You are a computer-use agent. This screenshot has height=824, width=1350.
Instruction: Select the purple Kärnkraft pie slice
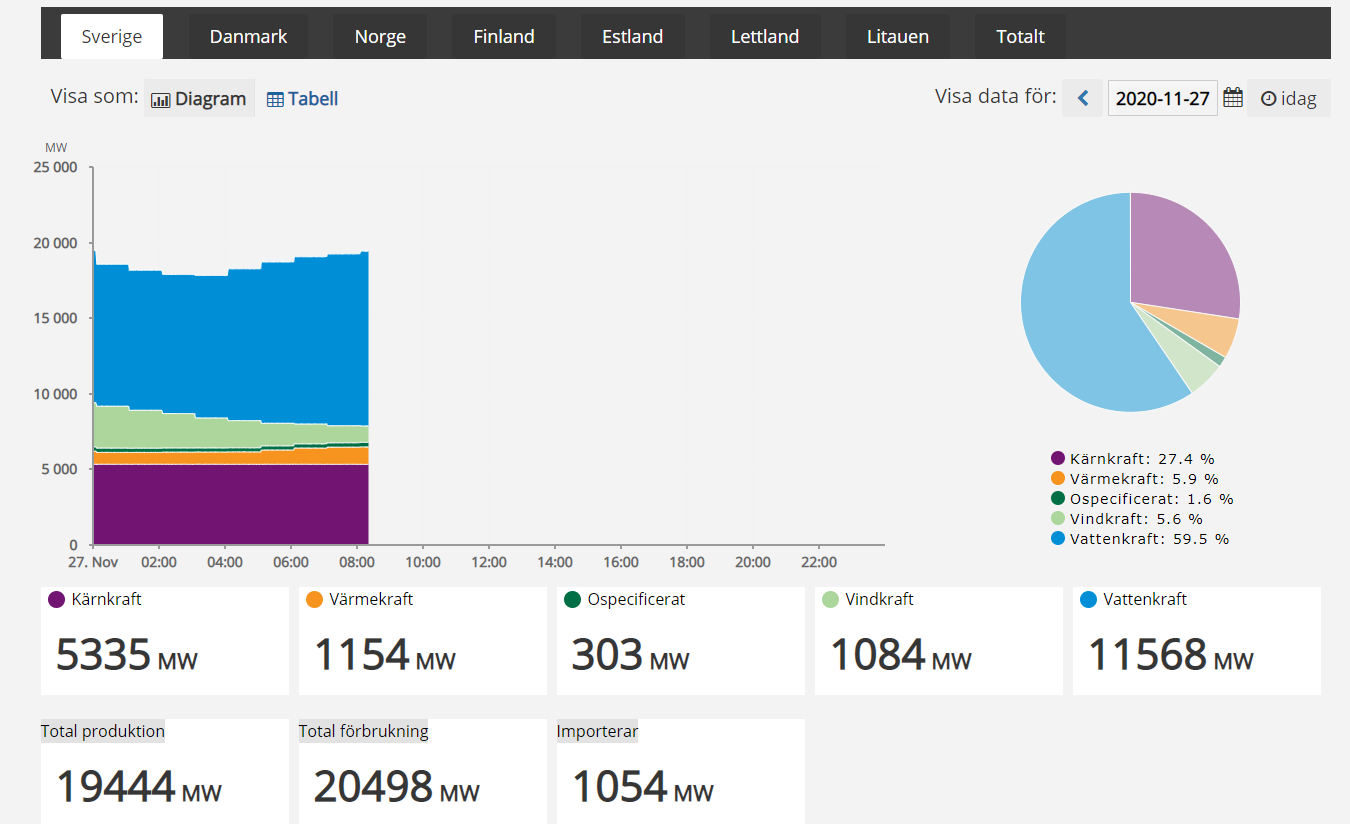point(1185,255)
